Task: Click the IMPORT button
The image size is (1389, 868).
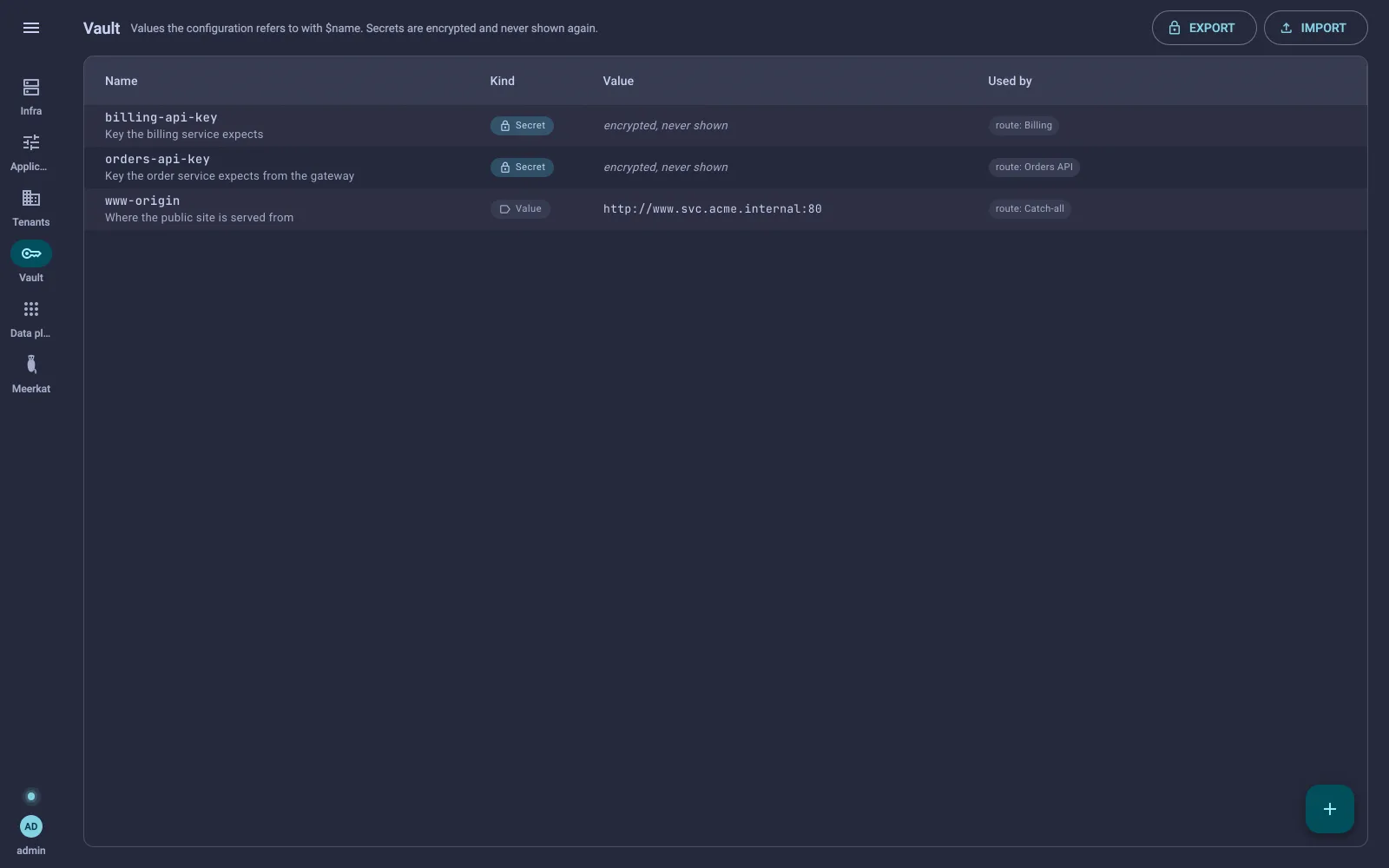Action: 1315,28
